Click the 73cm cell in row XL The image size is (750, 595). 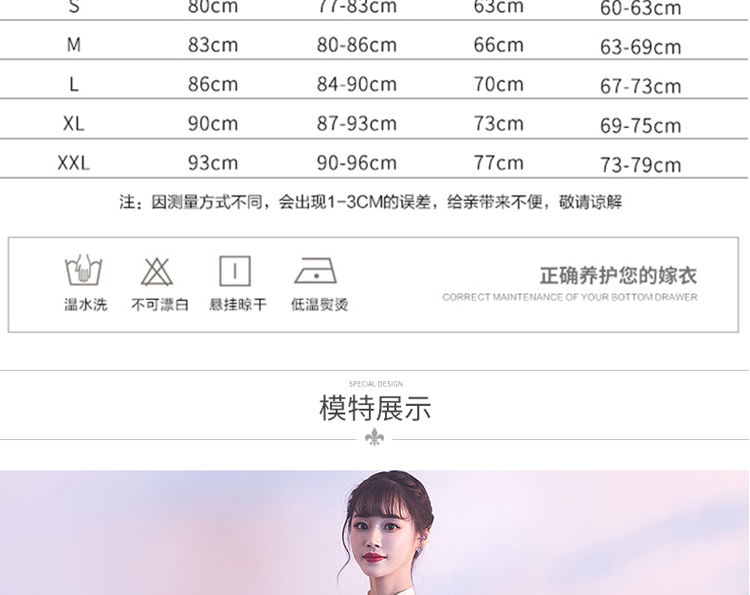tap(498, 123)
